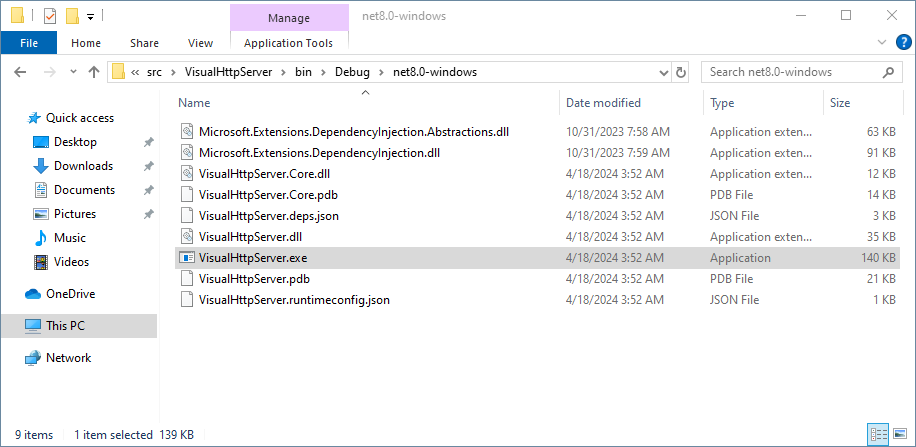916x447 pixels.
Task: Open Videos in the navigation pane
Action: pyautogui.click(x=71, y=262)
